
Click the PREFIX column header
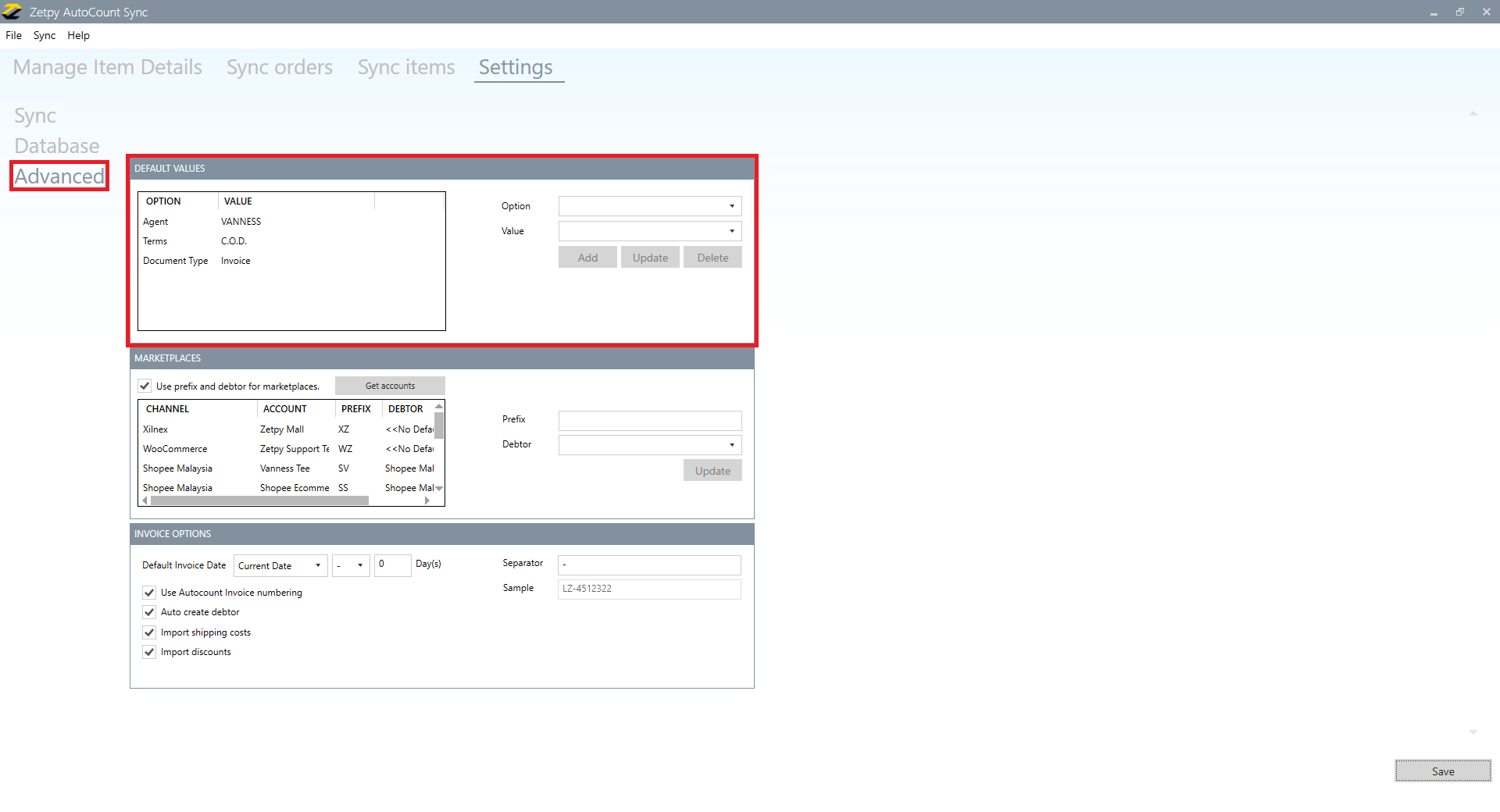pyautogui.click(x=359, y=409)
